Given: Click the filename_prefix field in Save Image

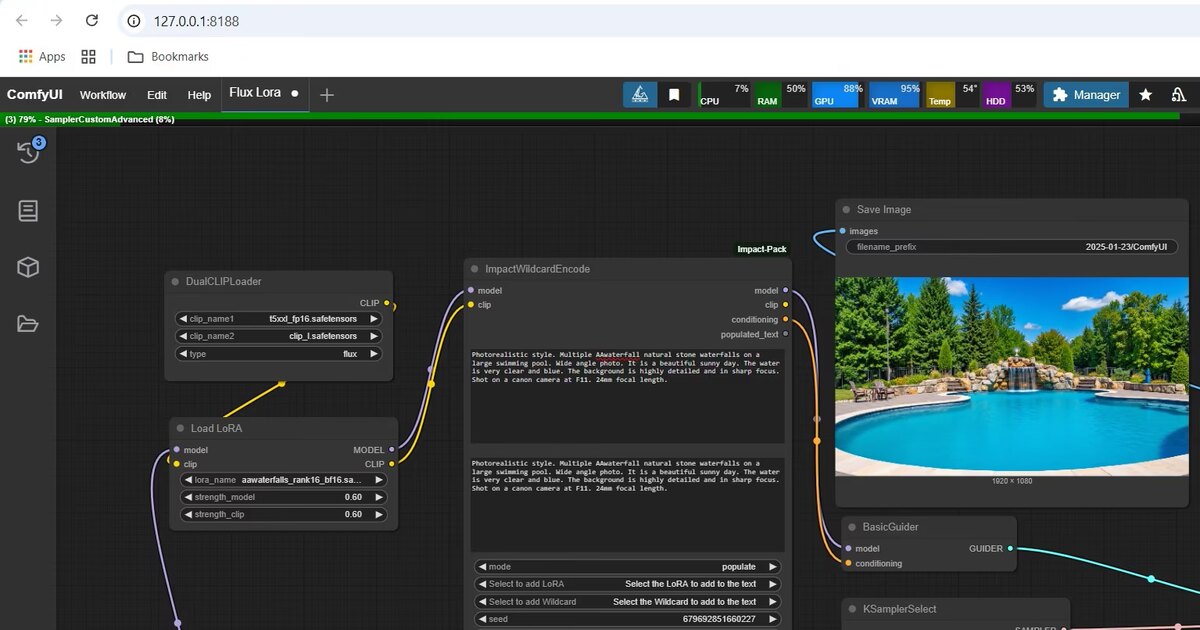Looking at the screenshot, I should click(1012, 247).
